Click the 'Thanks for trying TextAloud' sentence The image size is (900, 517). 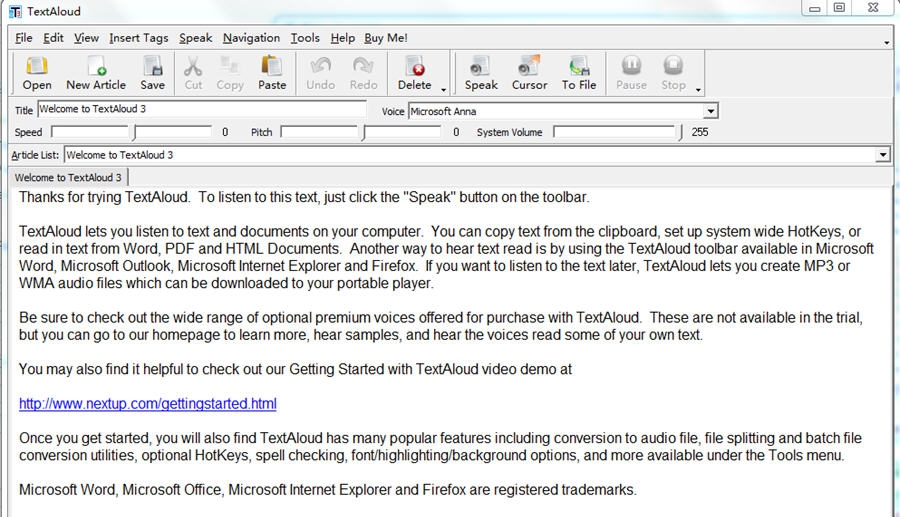coord(304,197)
